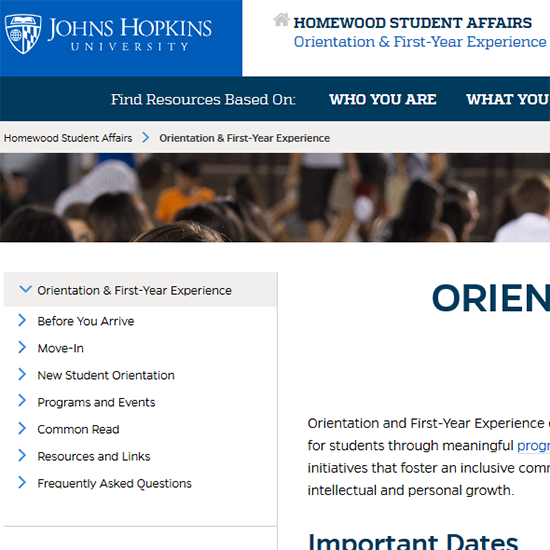This screenshot has height=550, width=550.
Task: Expand the Common Read chevron
Action: point(22,428)
